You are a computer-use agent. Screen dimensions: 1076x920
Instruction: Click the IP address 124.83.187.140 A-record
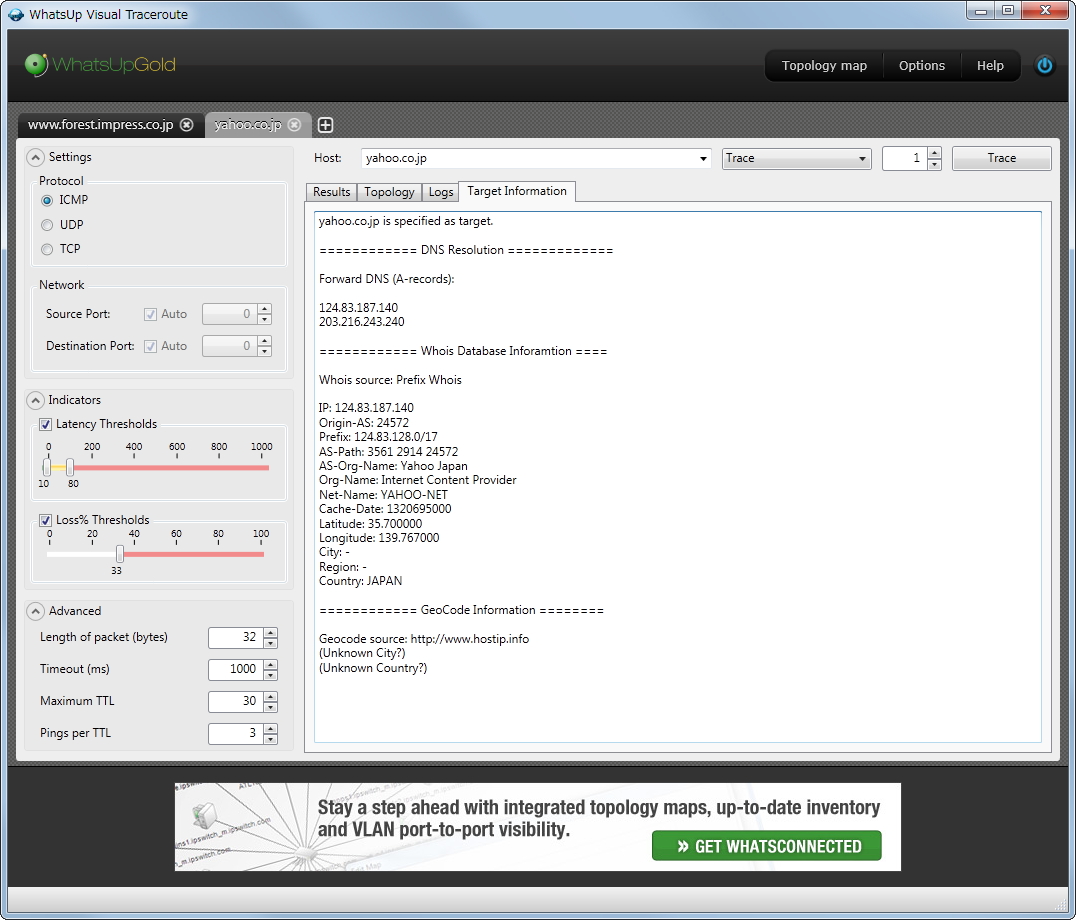tap(358, 308)
